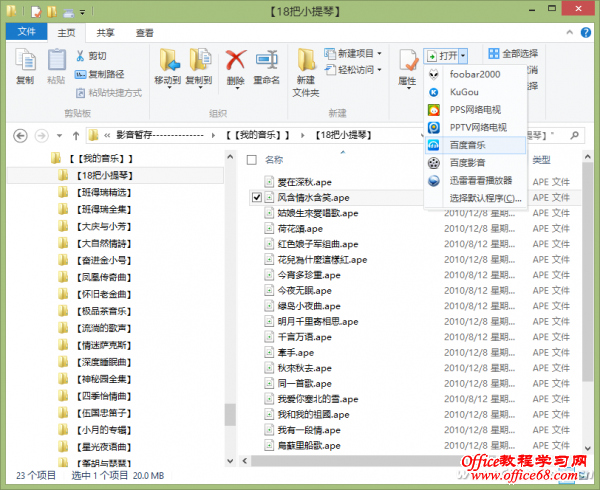Click the Up one level arrow
This screenshot has height=490, width=600.
coord(76,135)
